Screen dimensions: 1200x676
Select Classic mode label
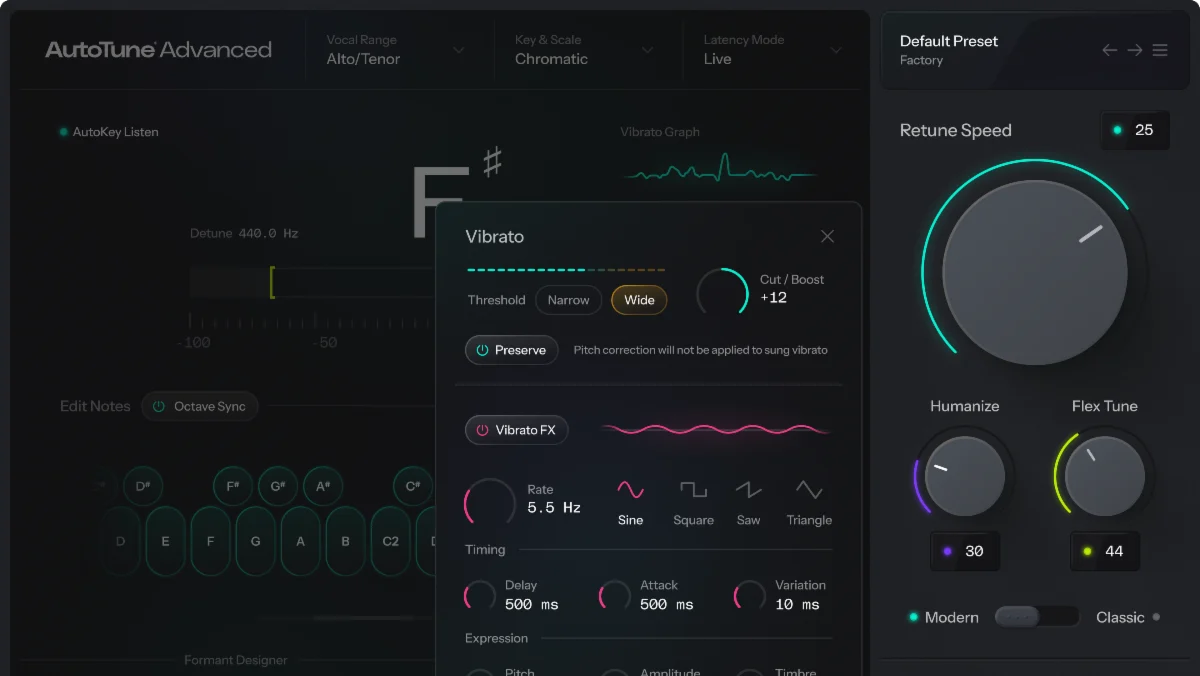[x=1120, y=617]
